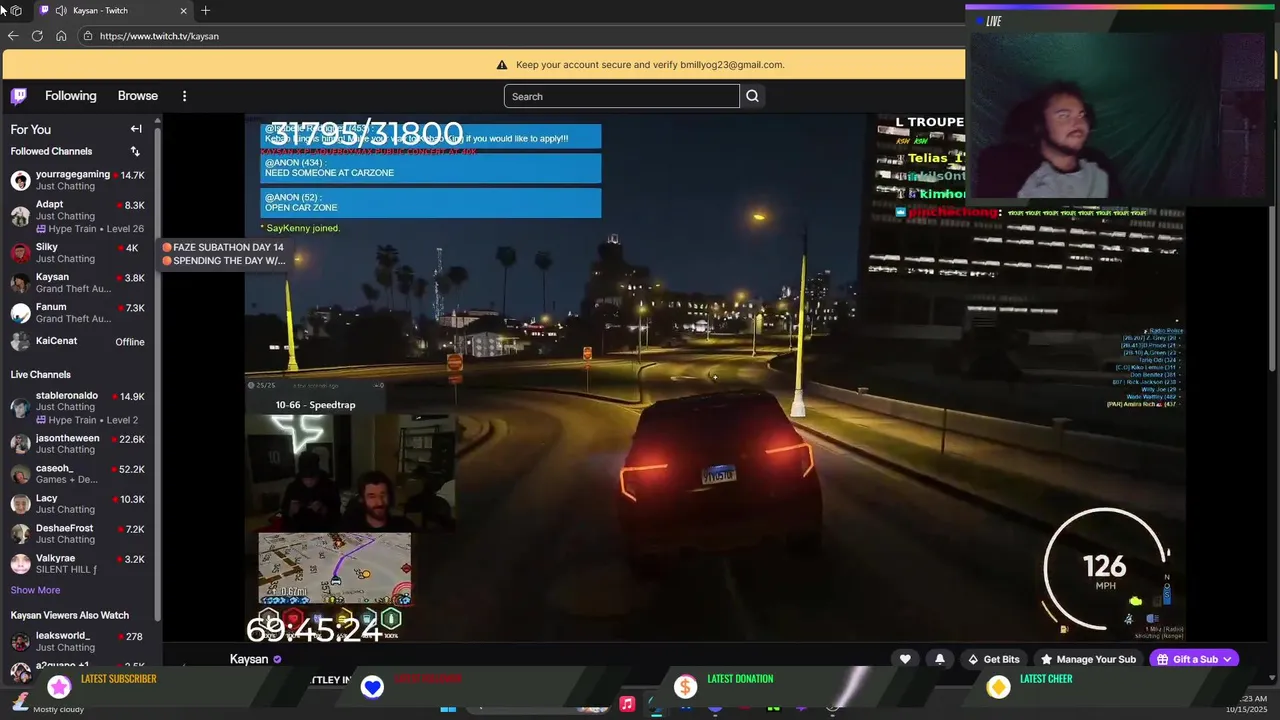
Task: Open the weather widget Mostly cloudy
Action: click(x=46, y=704)
